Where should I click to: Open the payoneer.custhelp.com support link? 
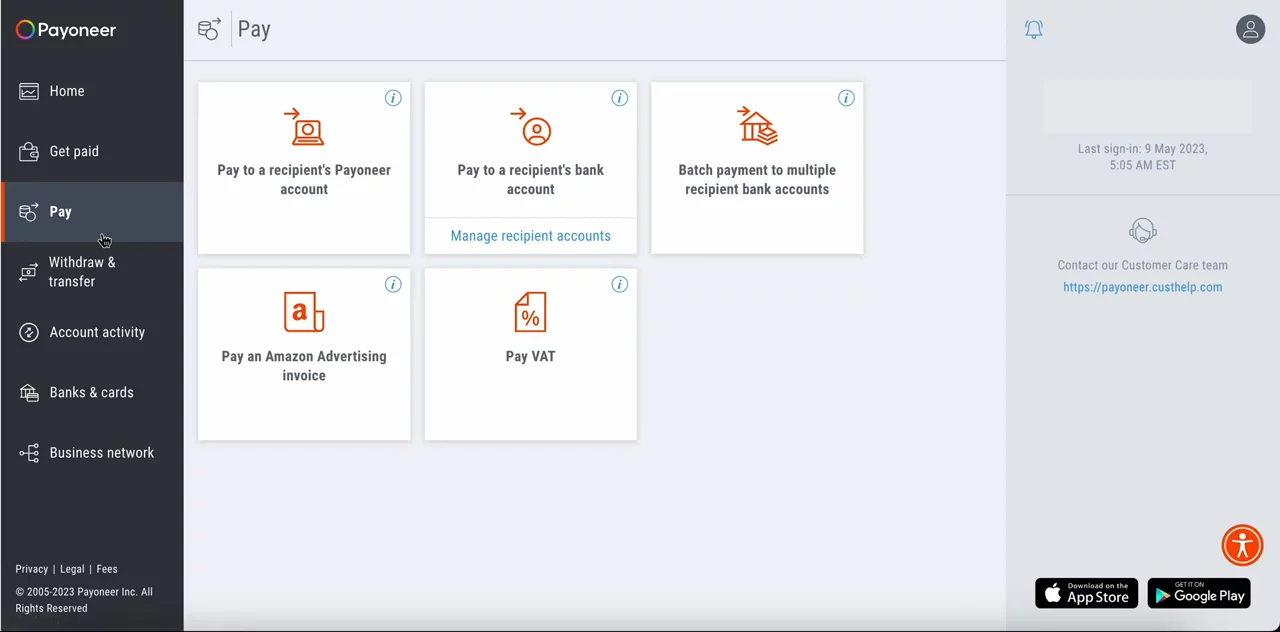(x=1142, y=287)
